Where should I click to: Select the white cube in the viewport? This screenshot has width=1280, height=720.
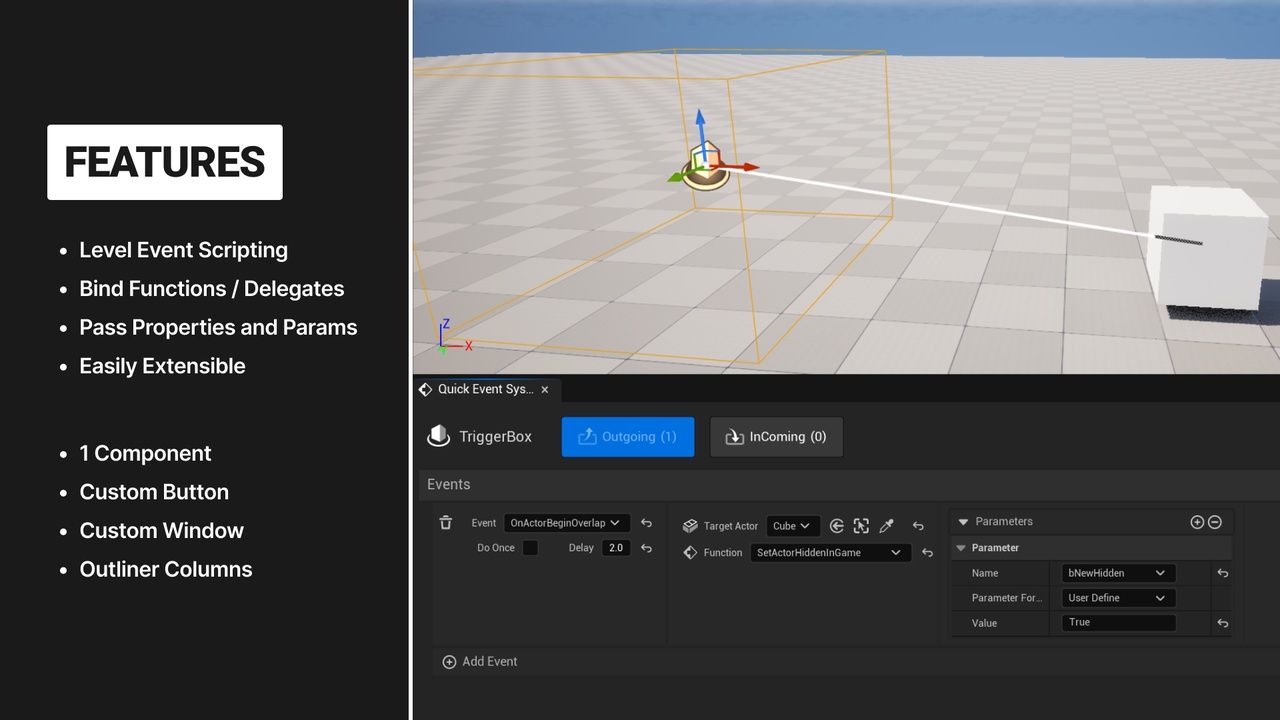tap(1207, 248)
